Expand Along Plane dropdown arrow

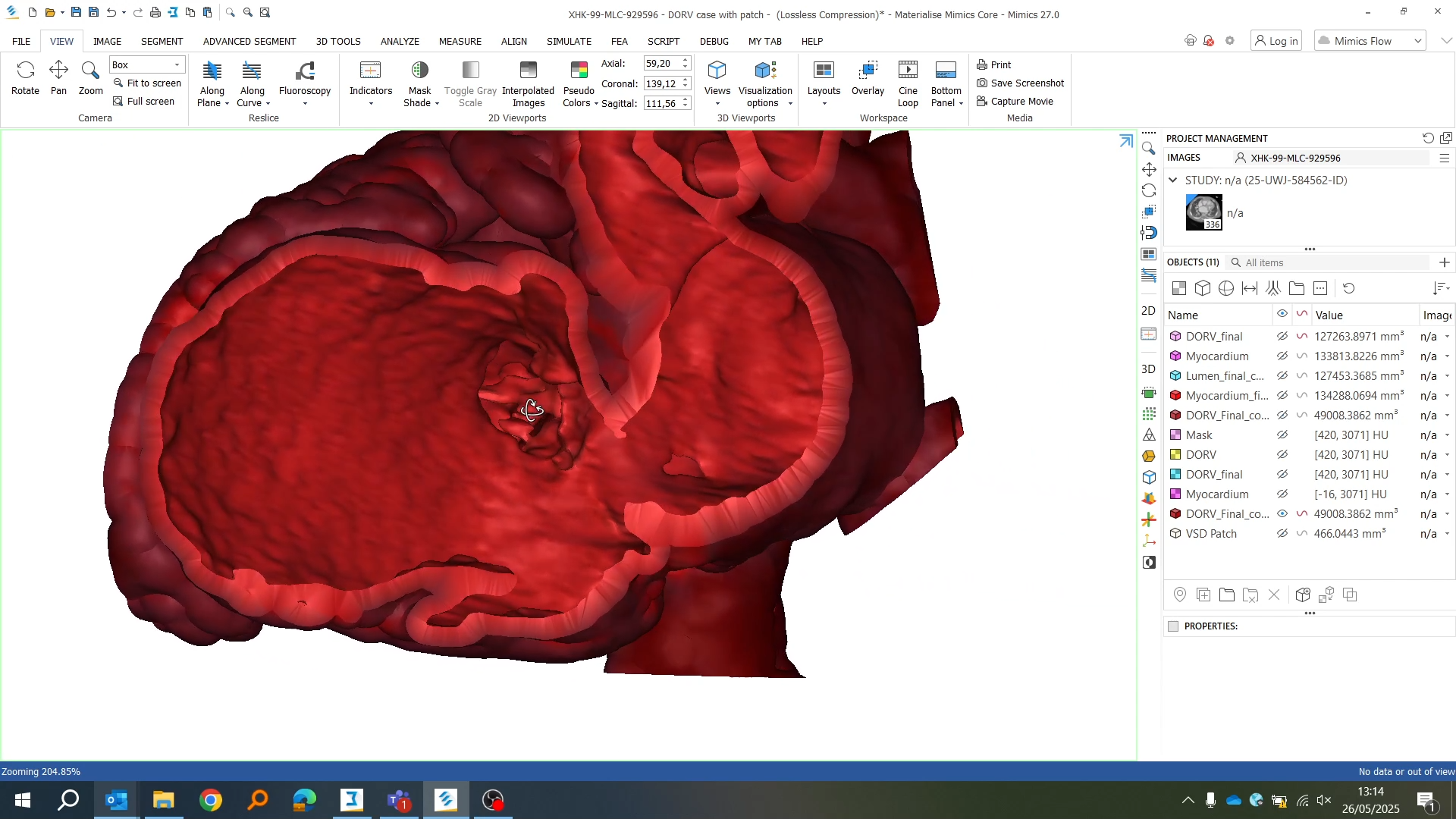[227, 104]
